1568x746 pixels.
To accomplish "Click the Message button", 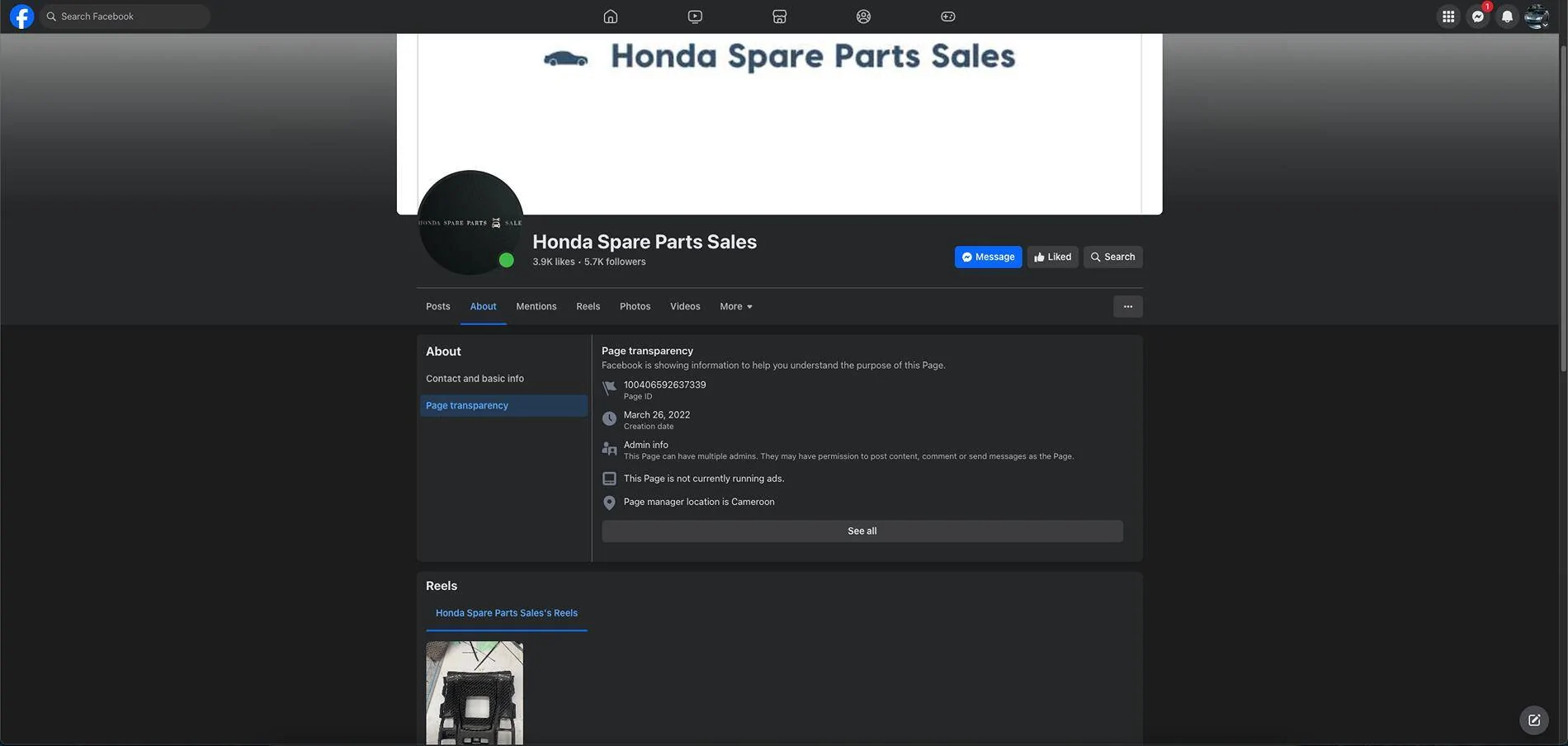I will coord(988,257).
